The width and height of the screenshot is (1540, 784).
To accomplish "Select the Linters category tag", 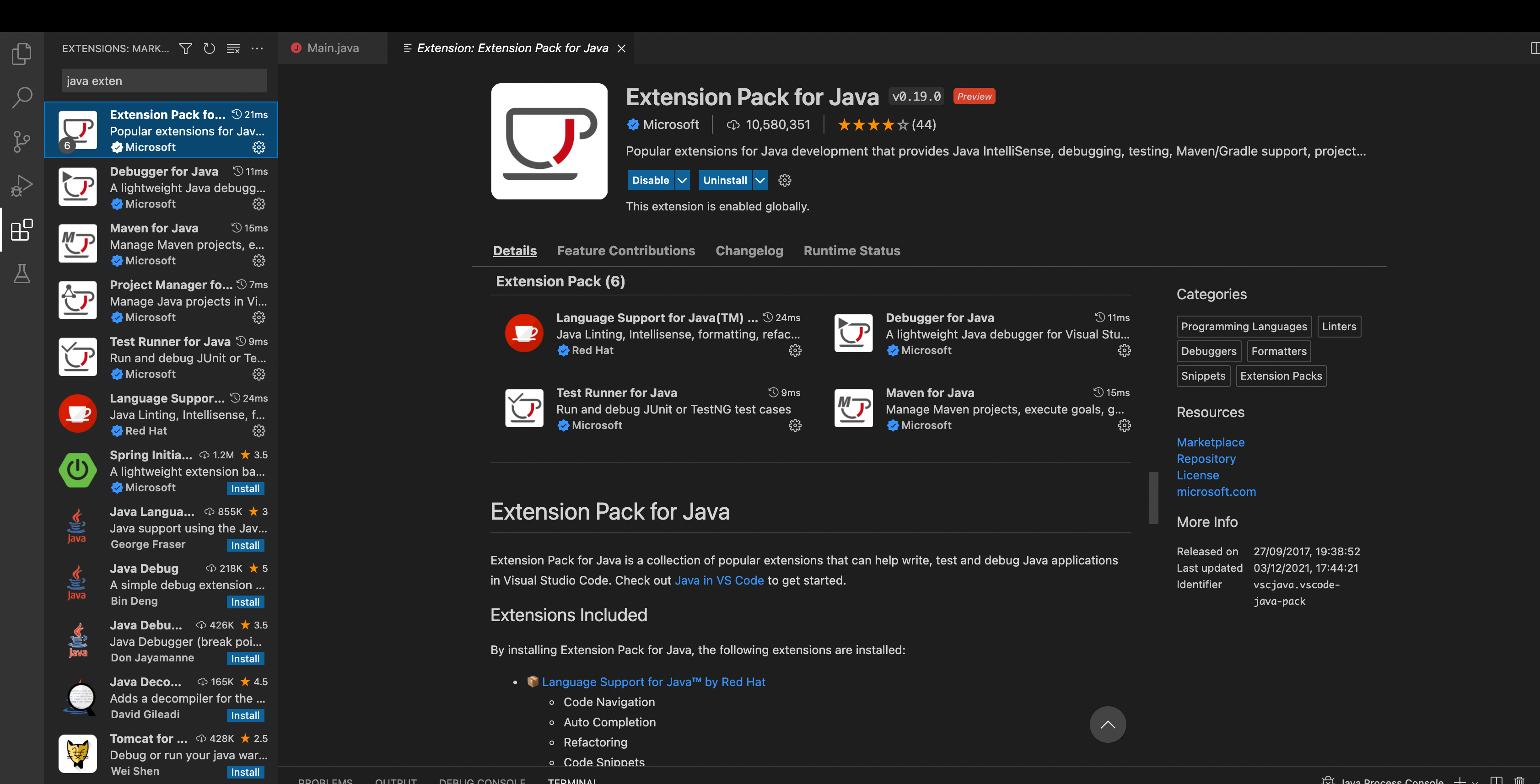I will (1339, 327).
